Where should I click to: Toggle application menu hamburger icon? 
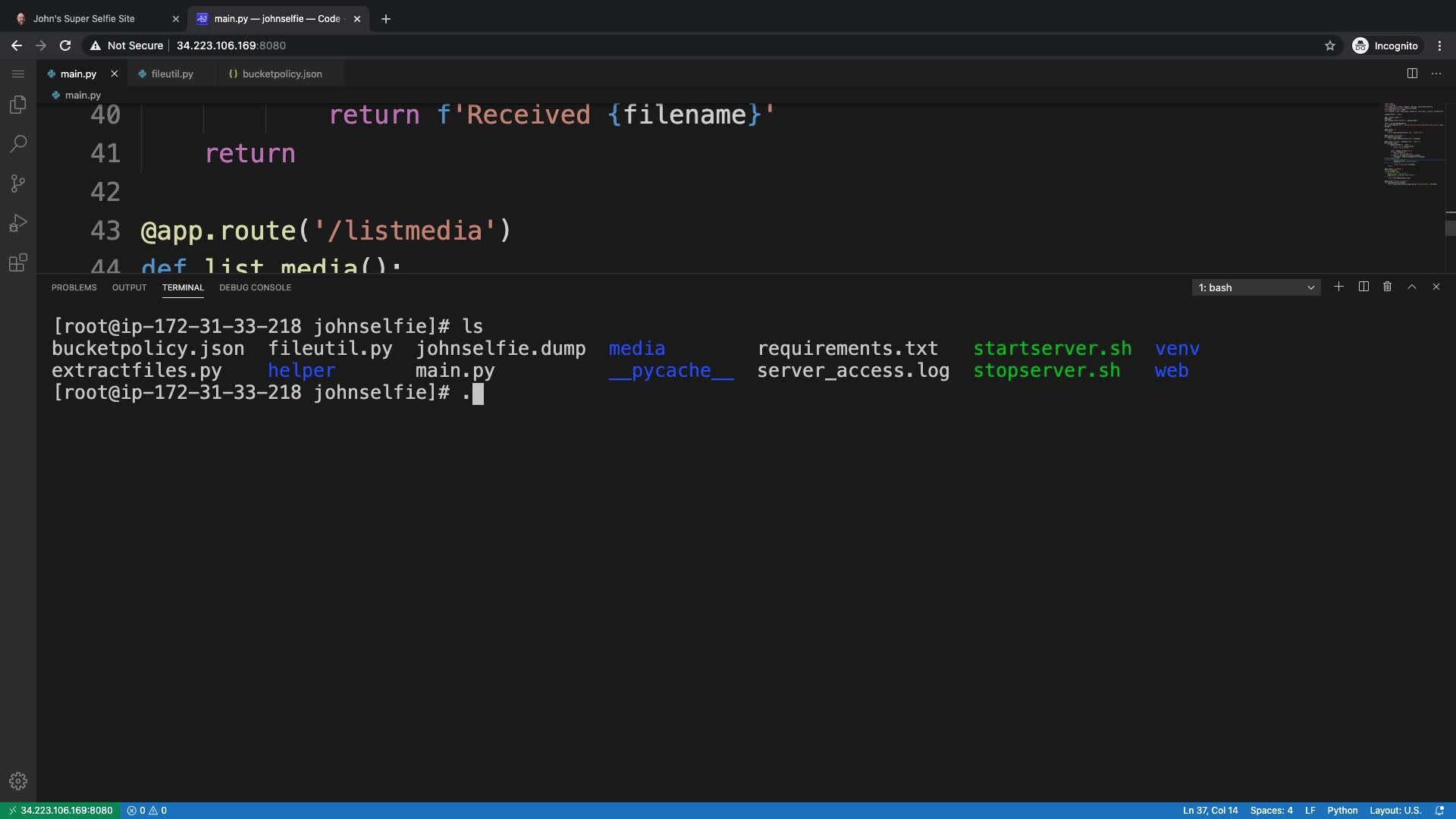18,74
